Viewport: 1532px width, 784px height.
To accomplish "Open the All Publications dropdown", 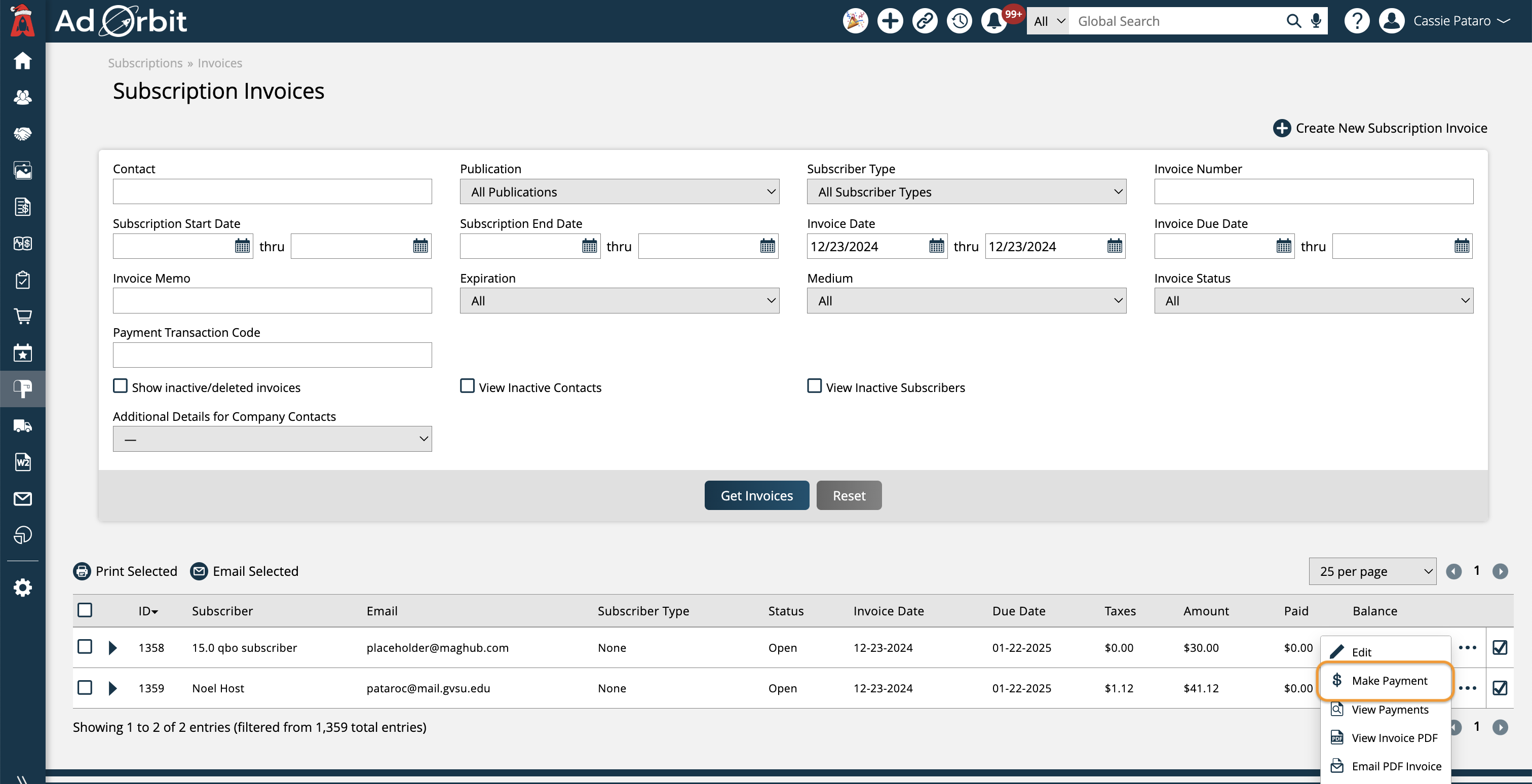I will tap(619, 192).
